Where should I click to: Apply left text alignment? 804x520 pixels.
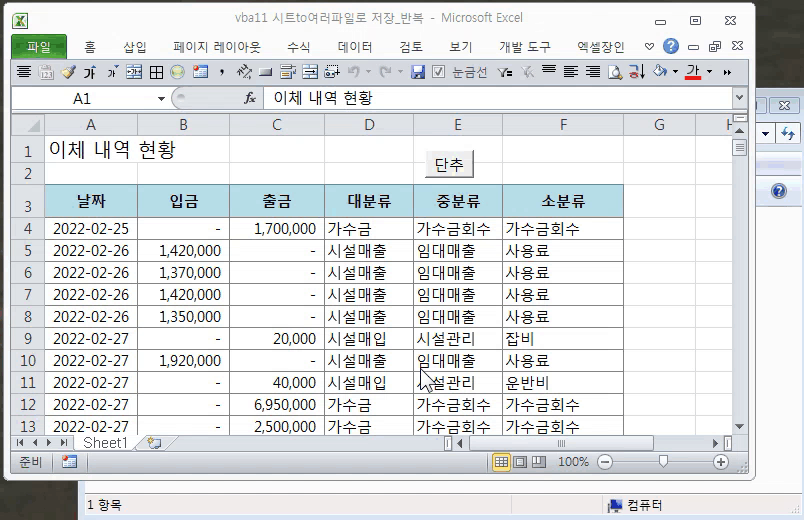[571, 72]
